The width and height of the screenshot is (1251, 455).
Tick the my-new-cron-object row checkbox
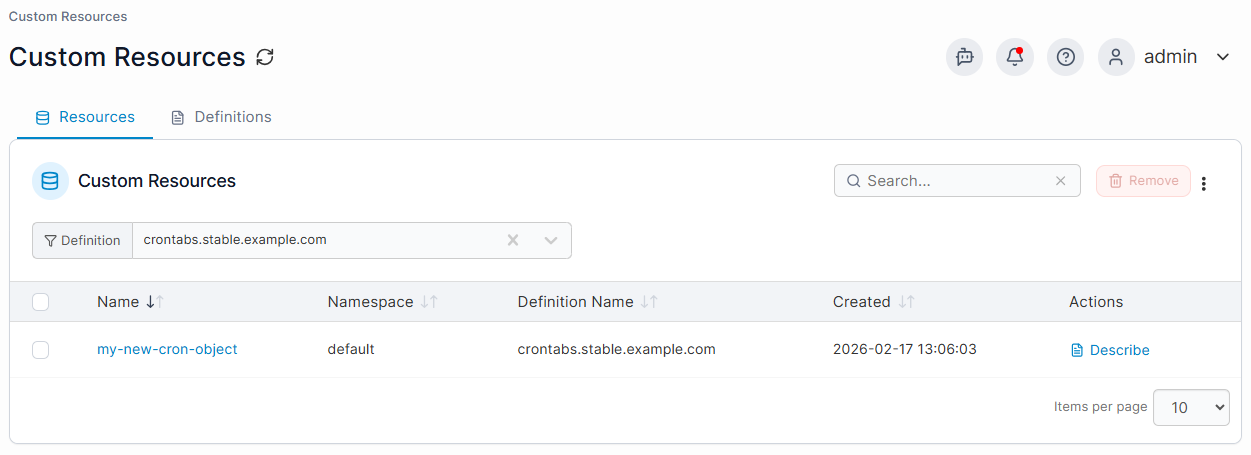(x=40, y=350)
